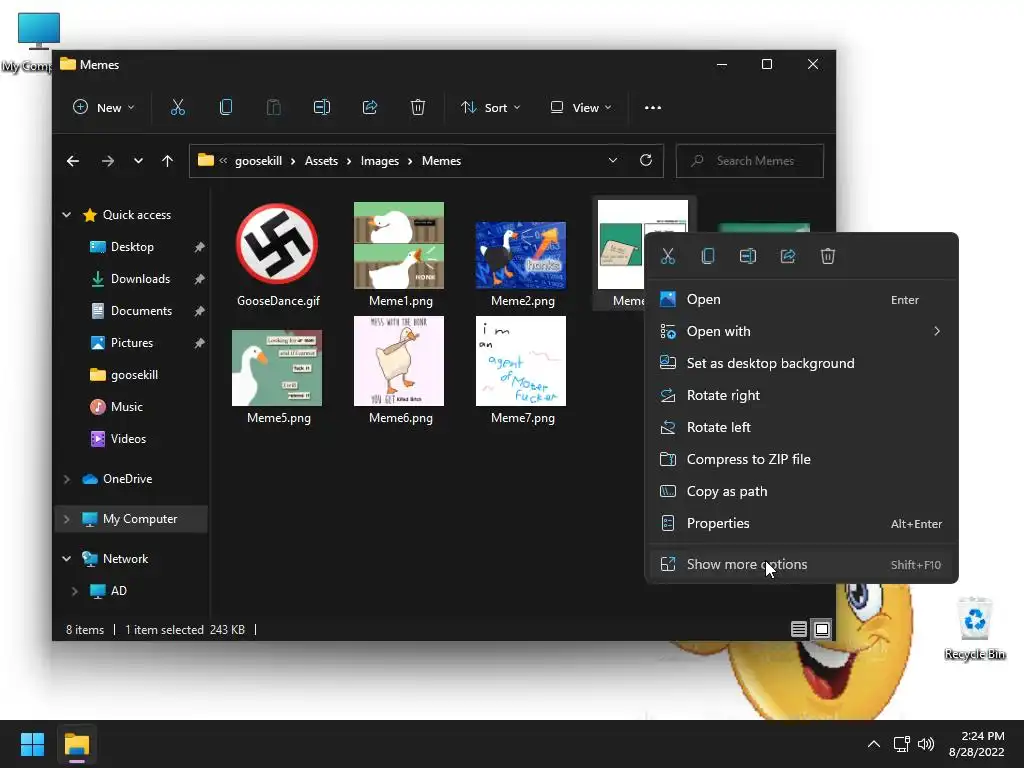This screenshot has width=1024, height=768.
Task: Click the Share icon in the context menu
Action: click(x=788, y=256)
